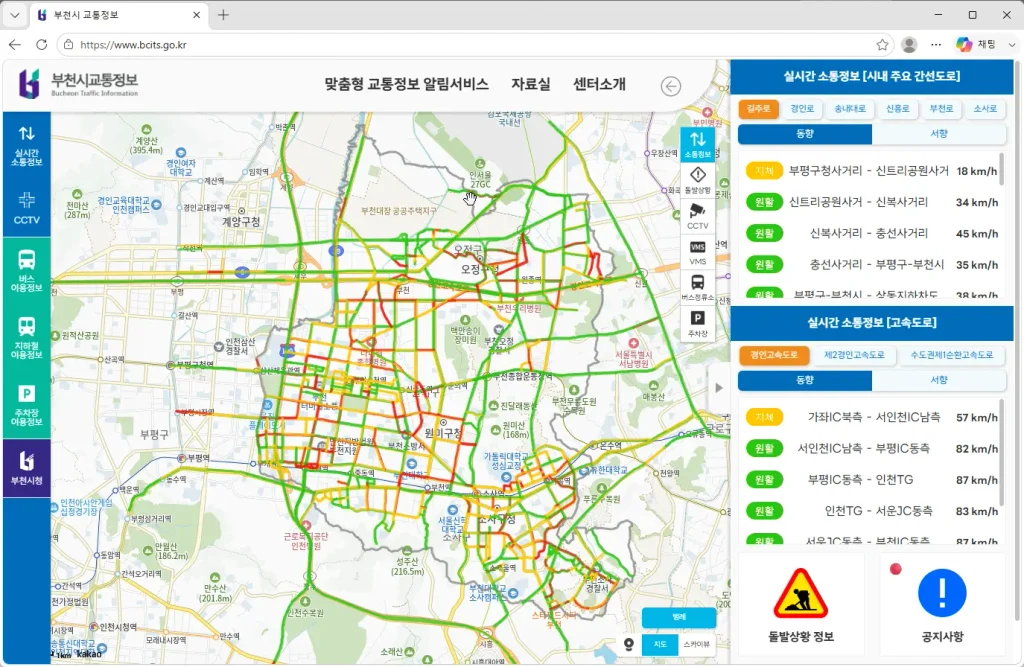Toggle the 버스정류소 map layer
The width and height of the screenshot is (1024, 667).
tap(697, 287)
